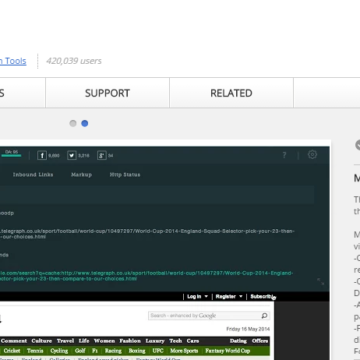Viewport: 360px width, 360px height.
Task: Select Tennis in sports subnav
Action: pyautogui.click(x=35, y=351)
